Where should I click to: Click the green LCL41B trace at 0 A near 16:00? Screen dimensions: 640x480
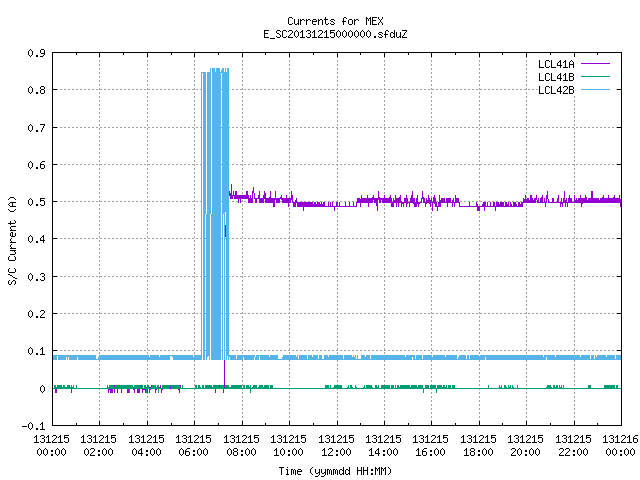(431, 387)
